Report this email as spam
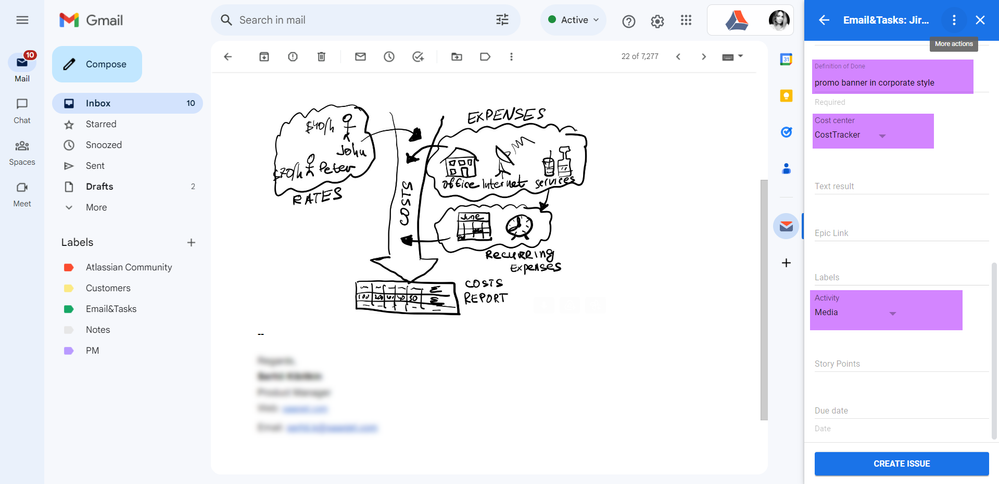The width and height of the screenshot is (999, 484). [x=292, y=57]
